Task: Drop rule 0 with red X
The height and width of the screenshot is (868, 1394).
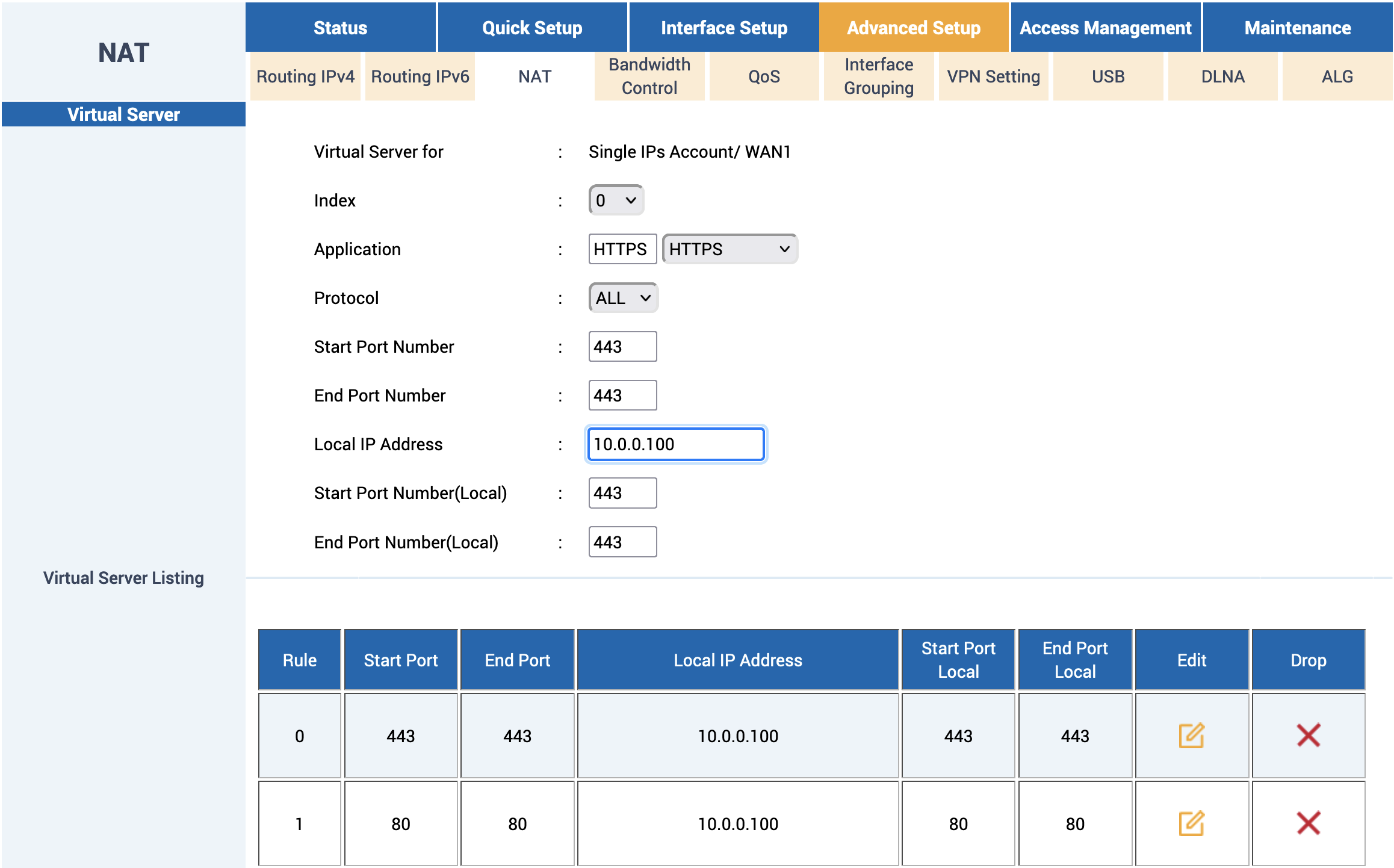Action: point(1308,736)
